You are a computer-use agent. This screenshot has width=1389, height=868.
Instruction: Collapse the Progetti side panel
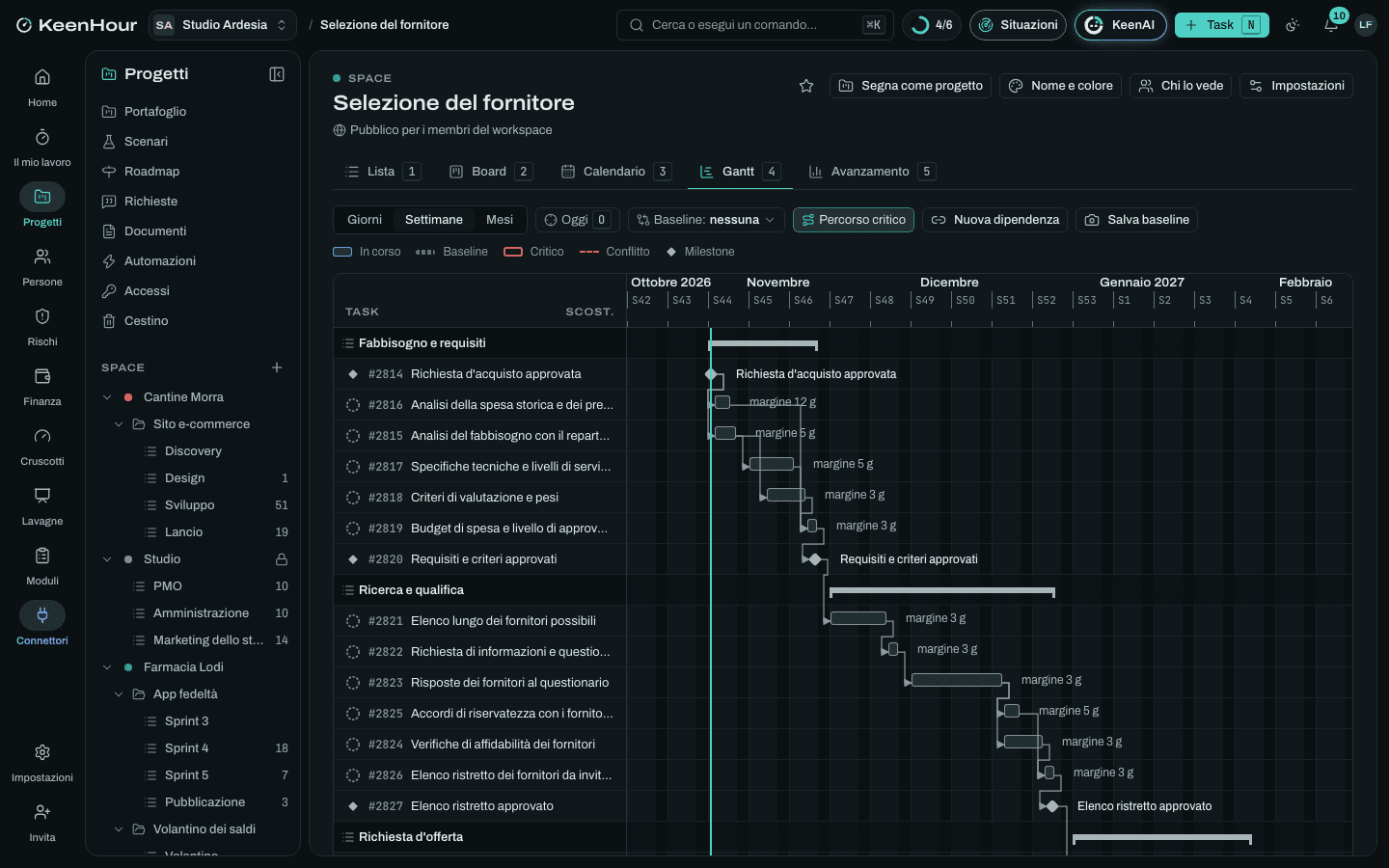(277, 74)
